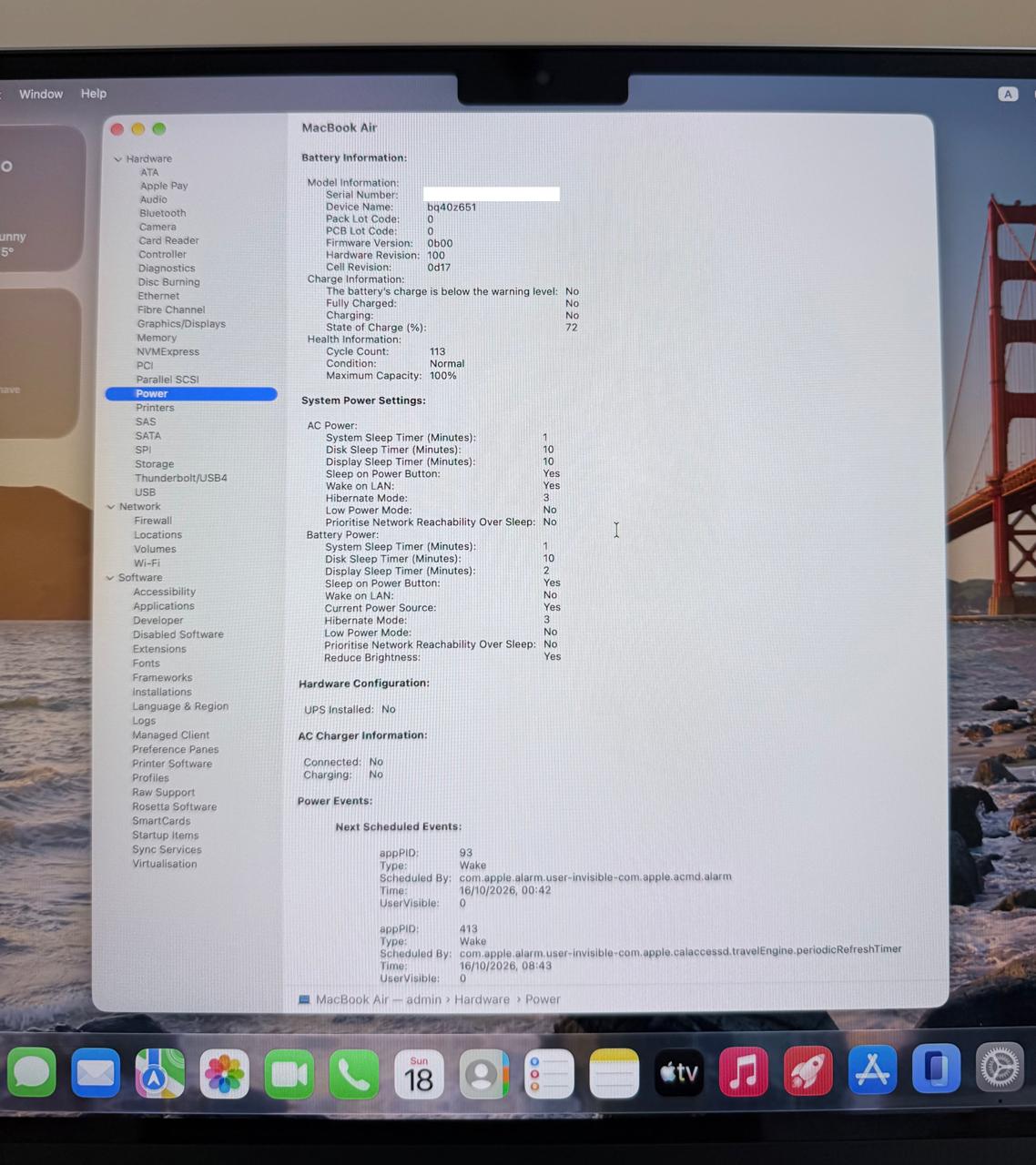Open Extensions in Software list
Viewport: 1036px width, 1165px height.
tap(159, 649)
